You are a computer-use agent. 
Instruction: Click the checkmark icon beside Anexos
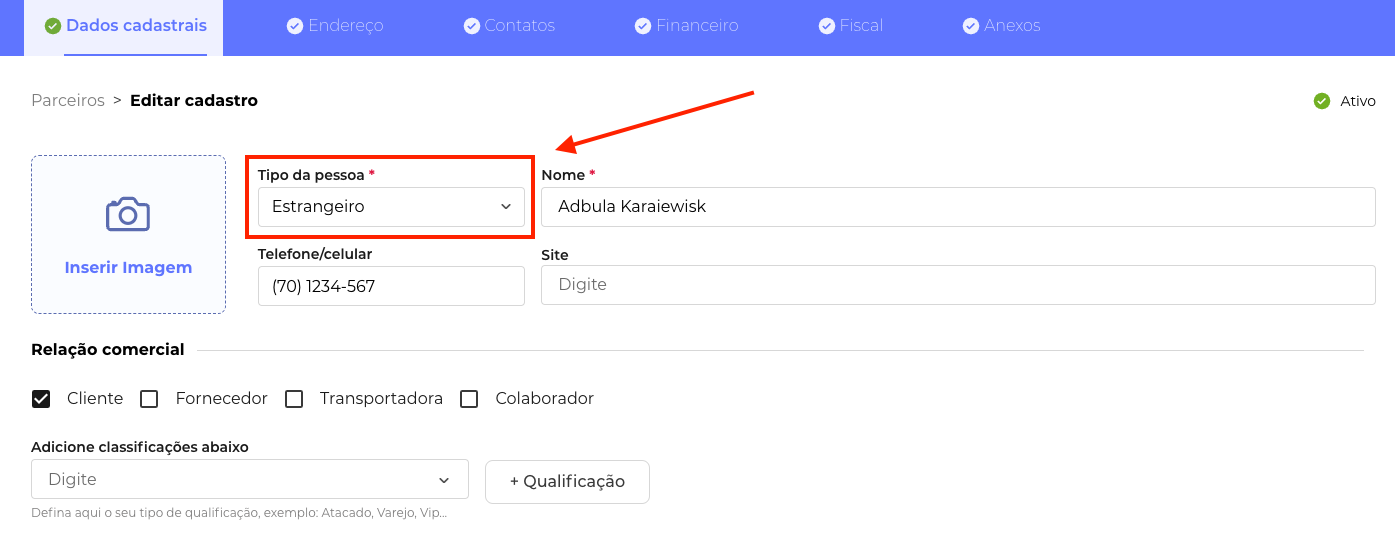971,26
